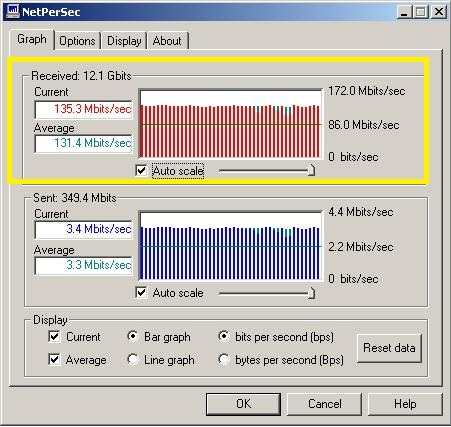Image resolution: width=451 pixels, height=427 pixels.
Task: Open Help for NetPerSec
Action: [x=405, y=404]
